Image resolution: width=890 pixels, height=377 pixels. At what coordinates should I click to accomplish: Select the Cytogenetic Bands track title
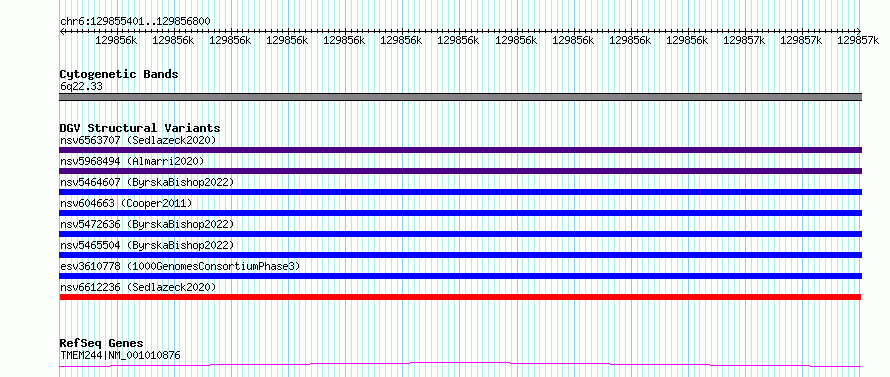(119, 74)
